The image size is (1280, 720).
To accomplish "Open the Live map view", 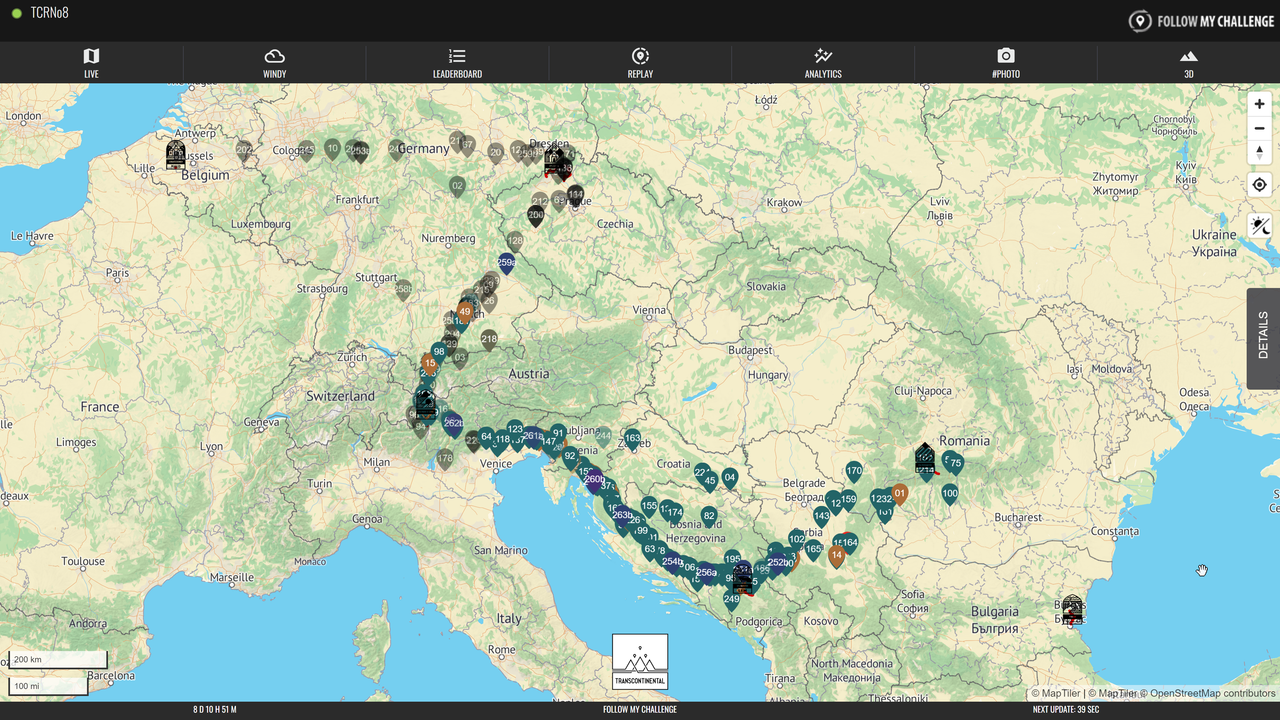I will pyautogui.click(x=91, y=62).
